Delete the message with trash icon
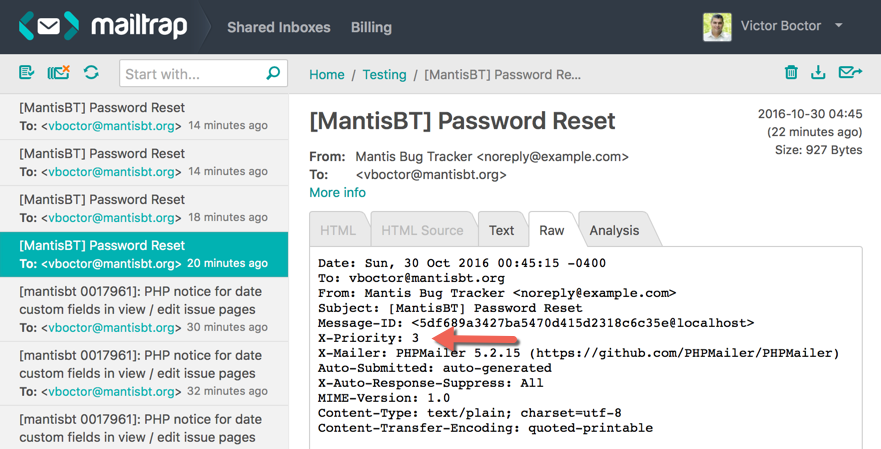This screenshot has width=881, height=449. [x=791, y=73]
